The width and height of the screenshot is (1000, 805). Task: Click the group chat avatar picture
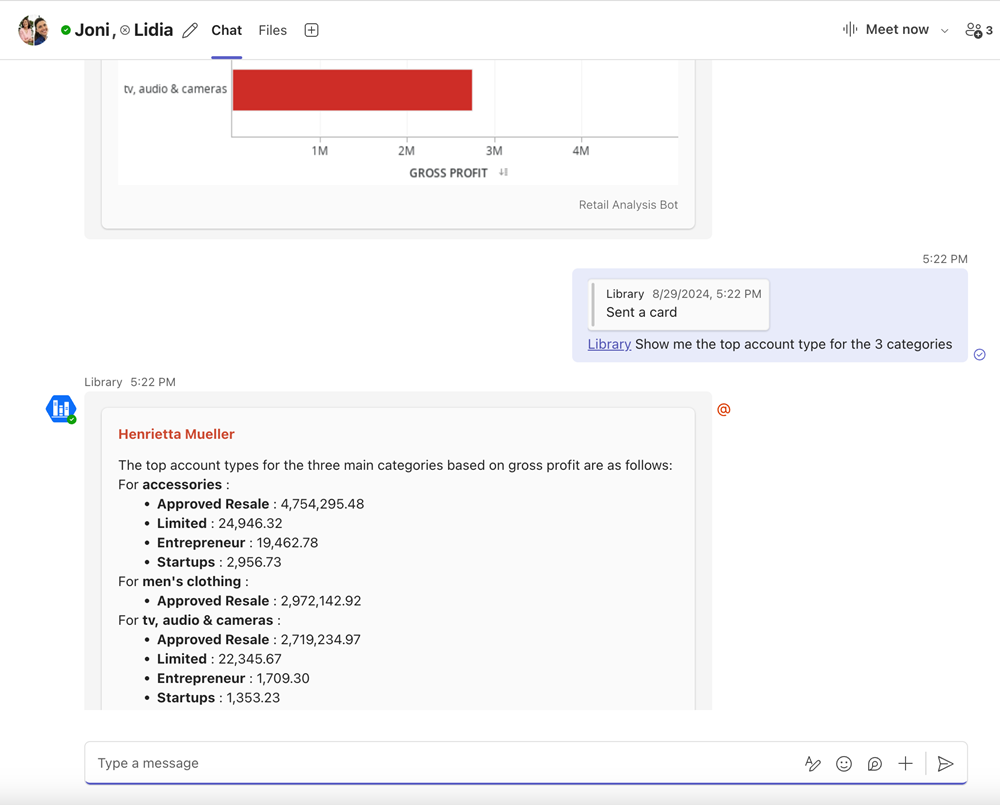[x=33, y=30]
